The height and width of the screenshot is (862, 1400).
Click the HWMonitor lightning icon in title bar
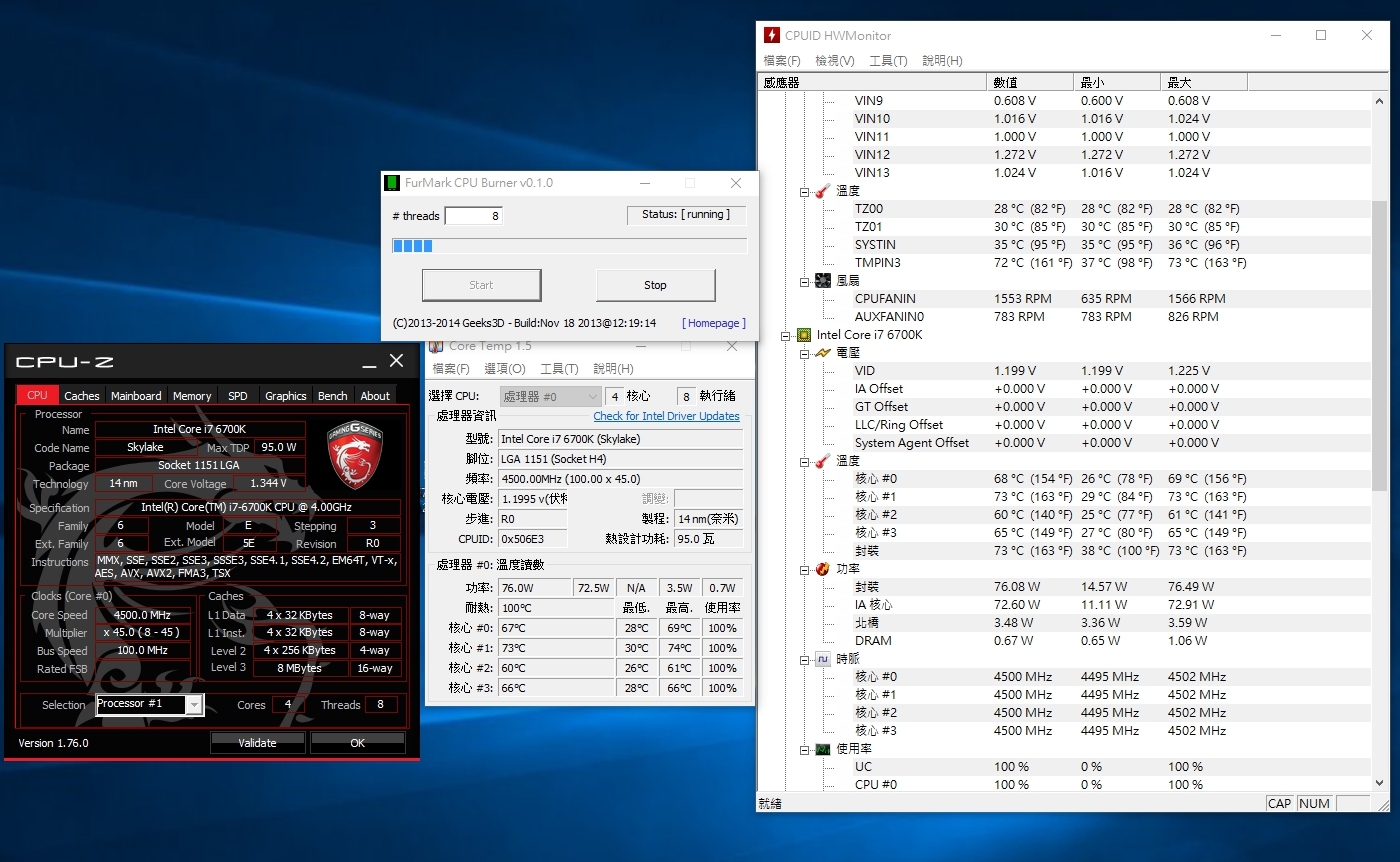point(771,35)
